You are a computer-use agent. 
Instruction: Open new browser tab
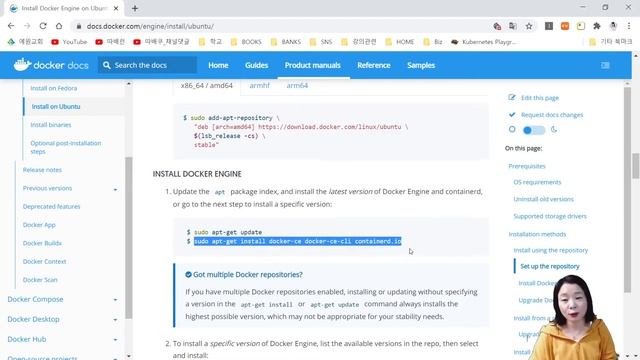pyautogui.click(x=135, y=8)
